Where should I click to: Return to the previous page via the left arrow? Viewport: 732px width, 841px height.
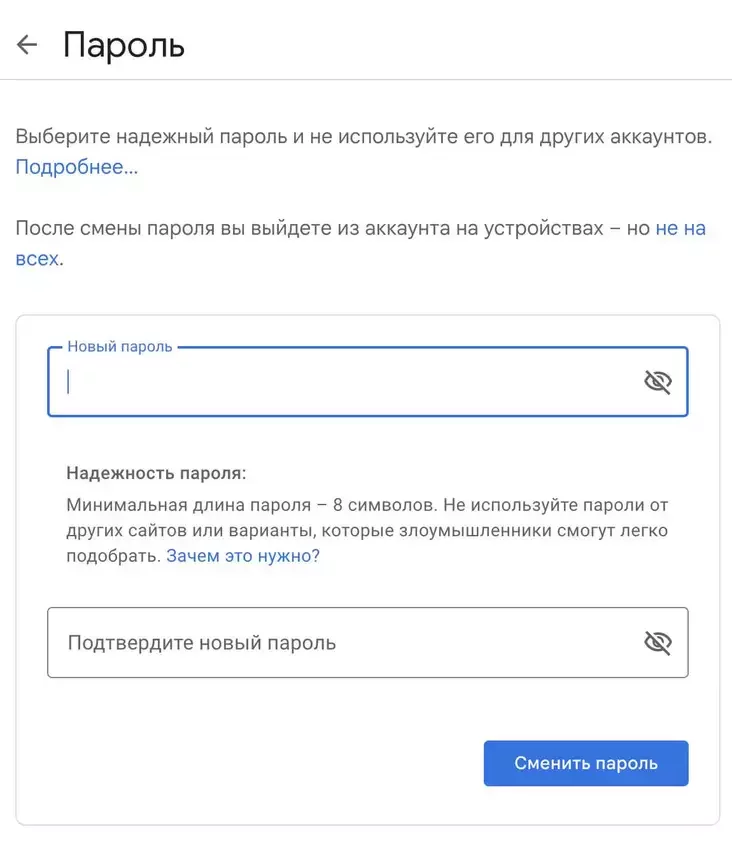(x=27, y=45)
